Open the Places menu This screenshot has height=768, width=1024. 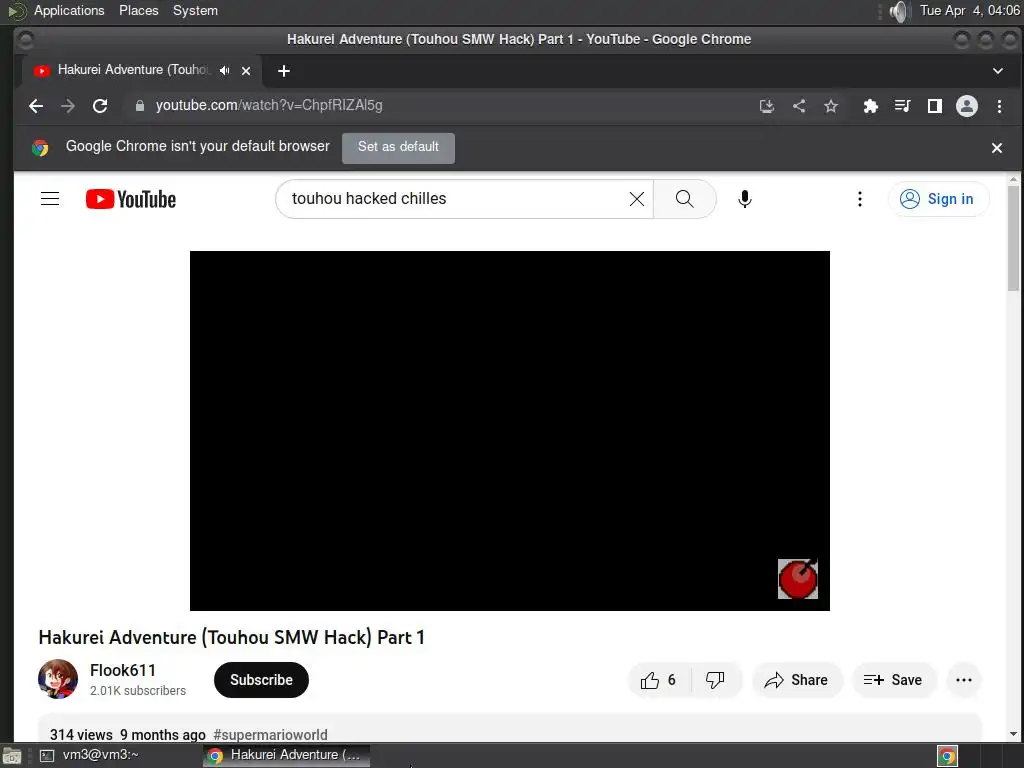coord(138,10)
